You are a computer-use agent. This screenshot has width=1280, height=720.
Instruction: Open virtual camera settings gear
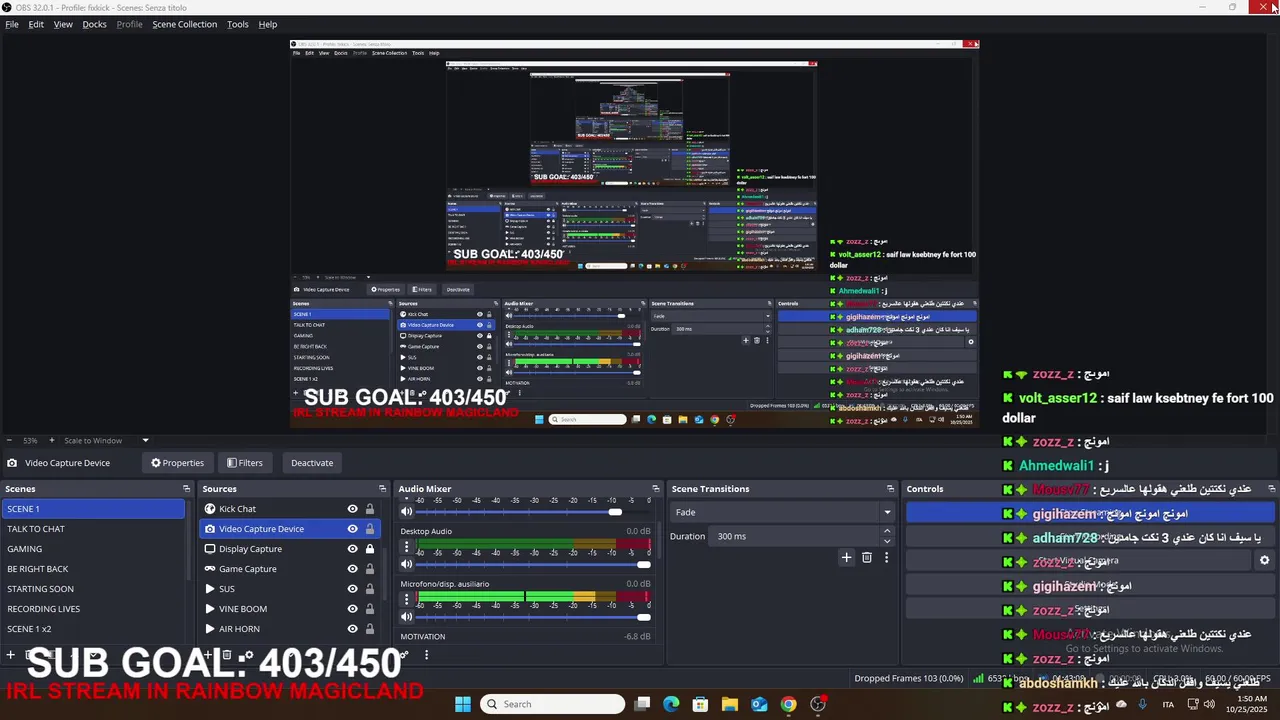(x=1264, y=561)
